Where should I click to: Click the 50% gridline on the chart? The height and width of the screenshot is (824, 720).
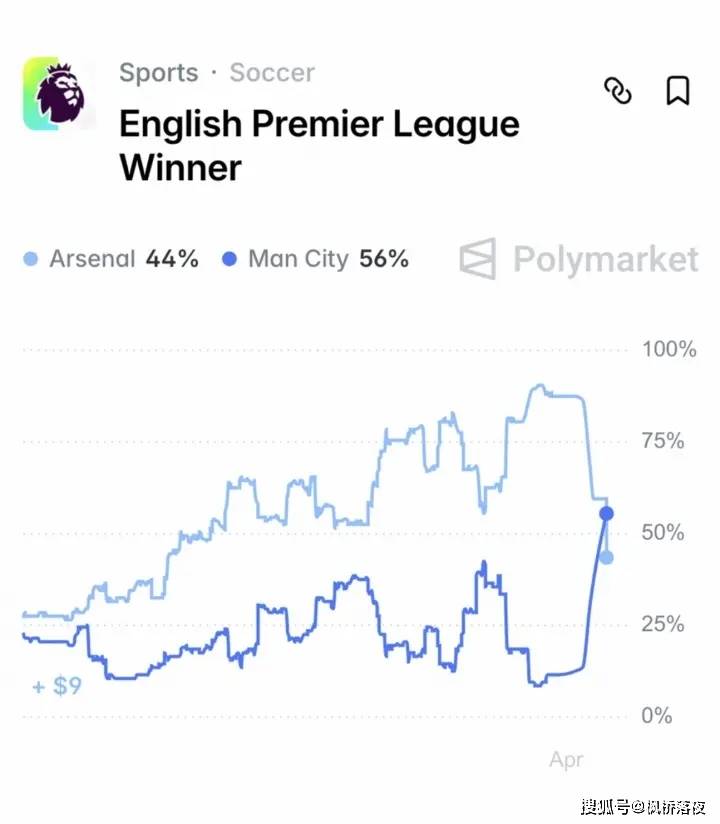330,532
